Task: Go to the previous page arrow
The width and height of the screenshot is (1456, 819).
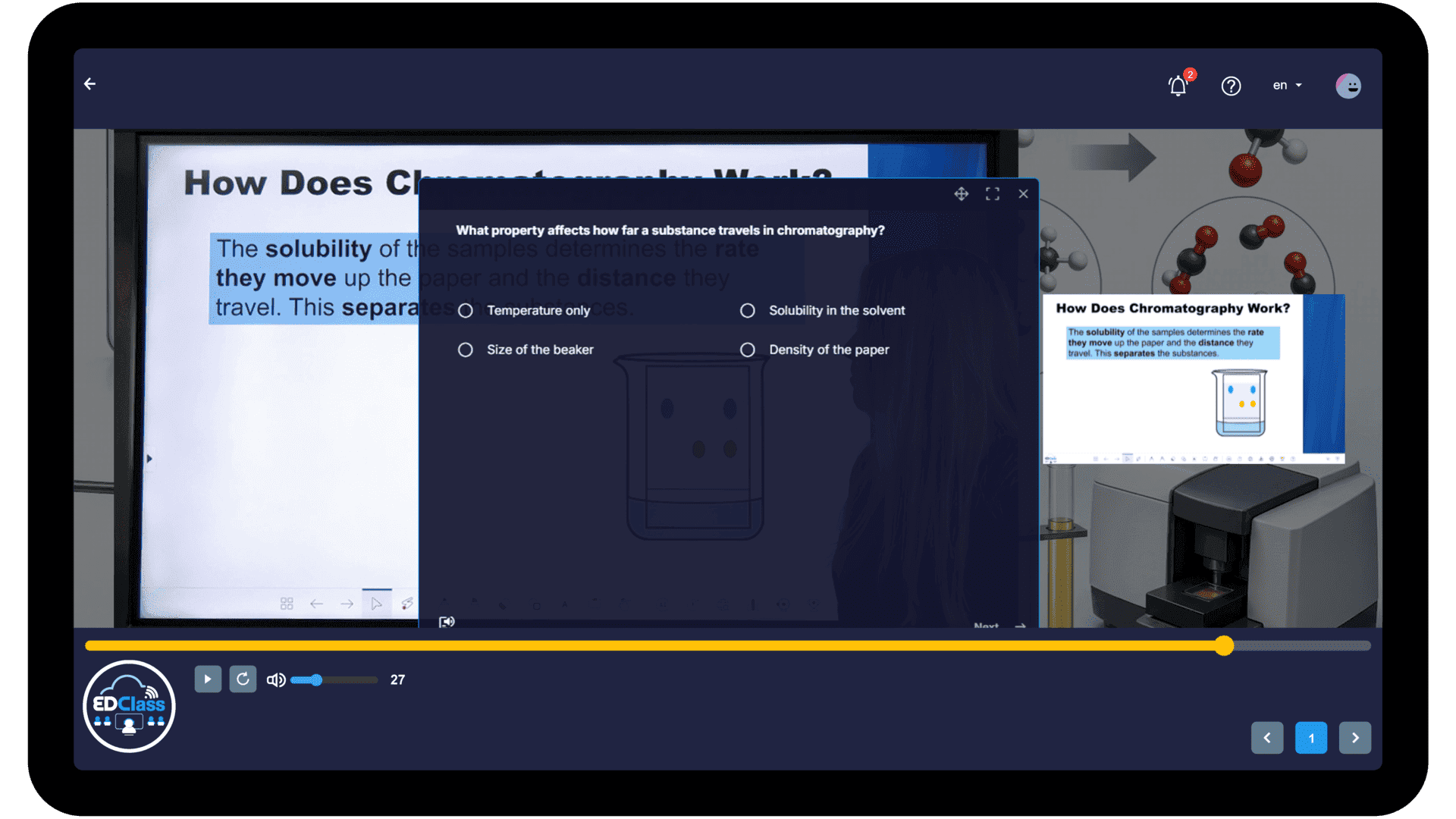Action: pyautogui.click(x=1267, y=738)
